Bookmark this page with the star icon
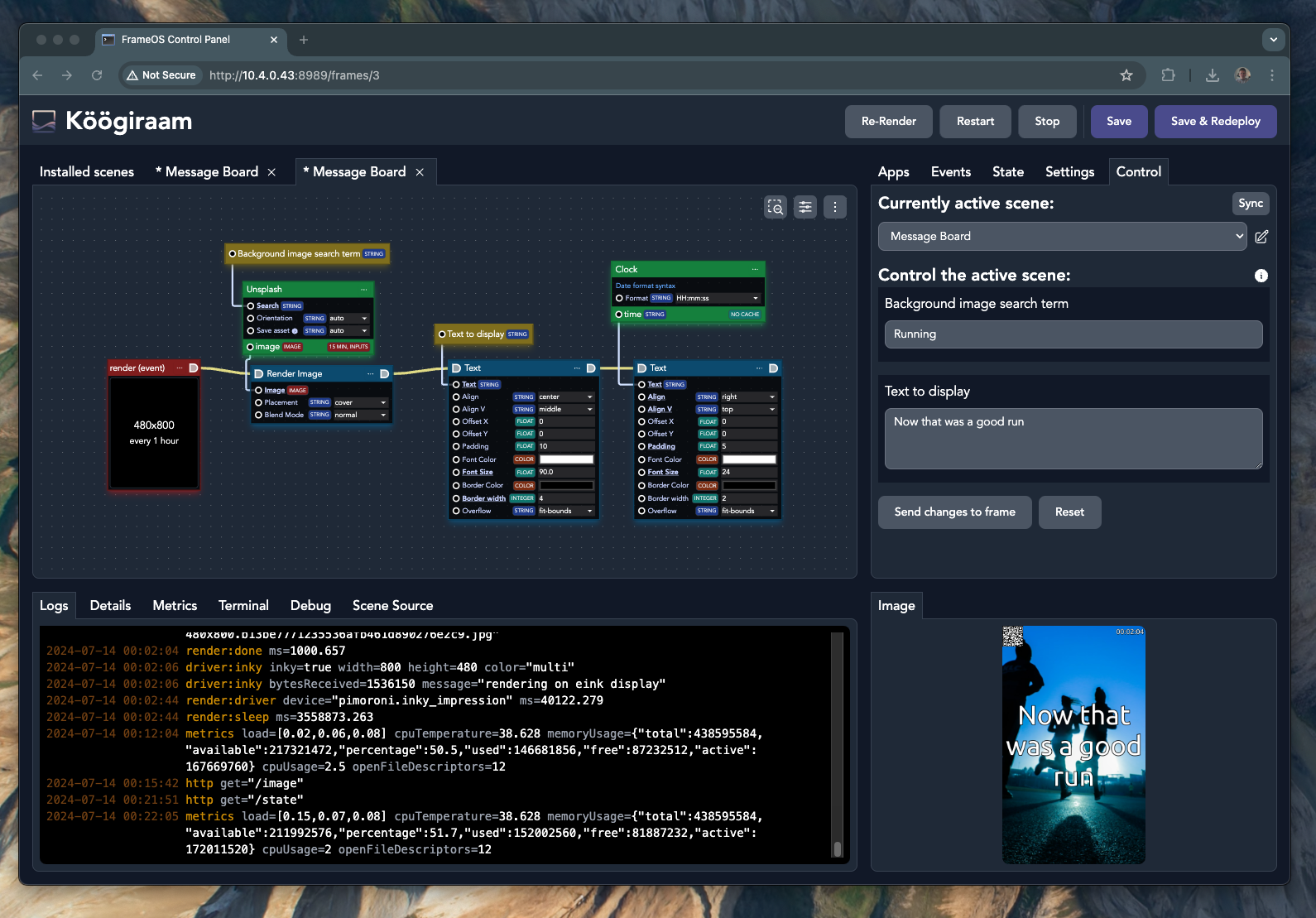This screenshot has height=918, width=1316. pos(1126,75)
